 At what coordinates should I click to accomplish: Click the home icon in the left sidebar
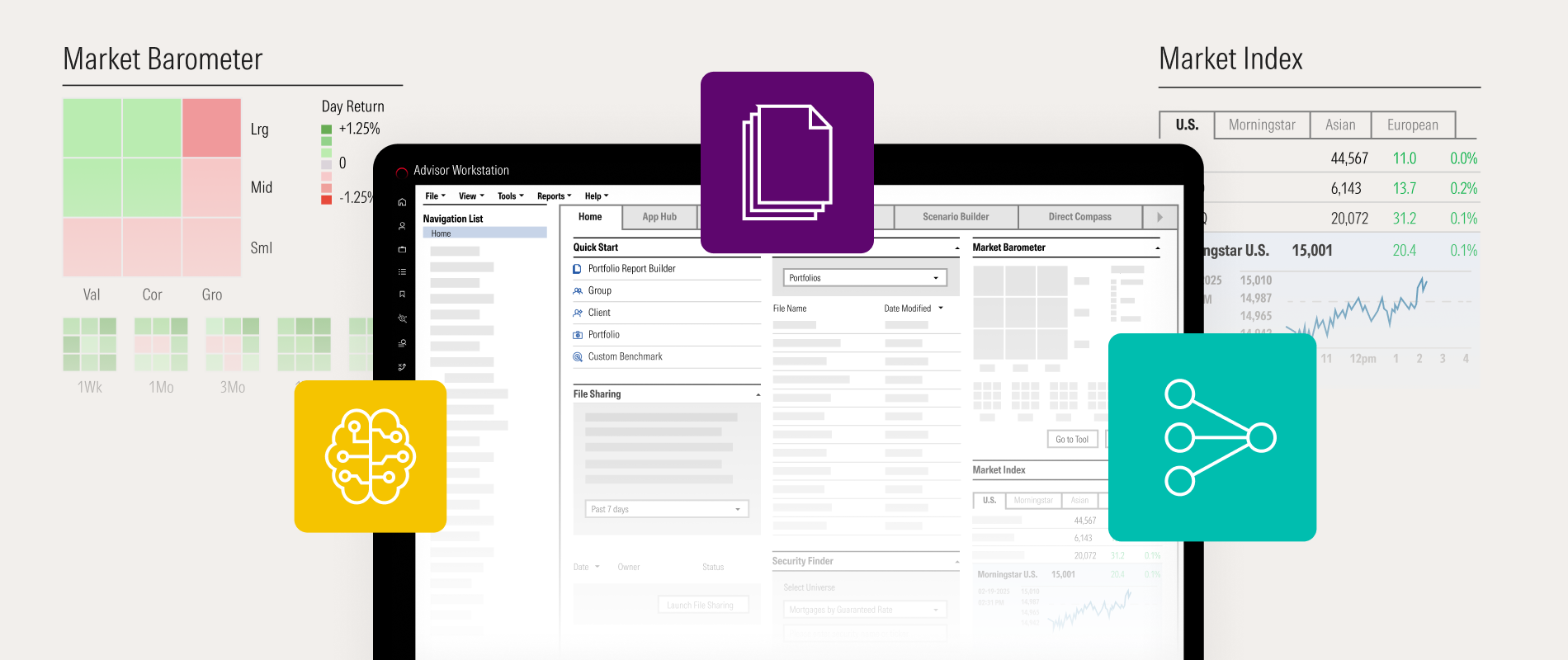coord(402,202)
